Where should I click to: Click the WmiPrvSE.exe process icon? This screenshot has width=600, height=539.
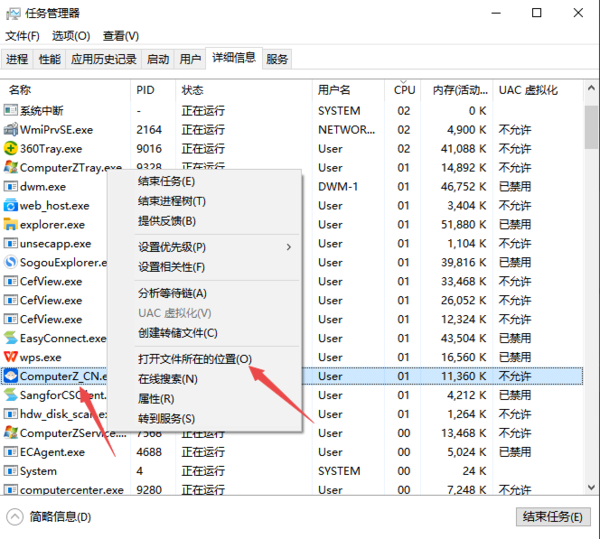[x=11, y=130]
